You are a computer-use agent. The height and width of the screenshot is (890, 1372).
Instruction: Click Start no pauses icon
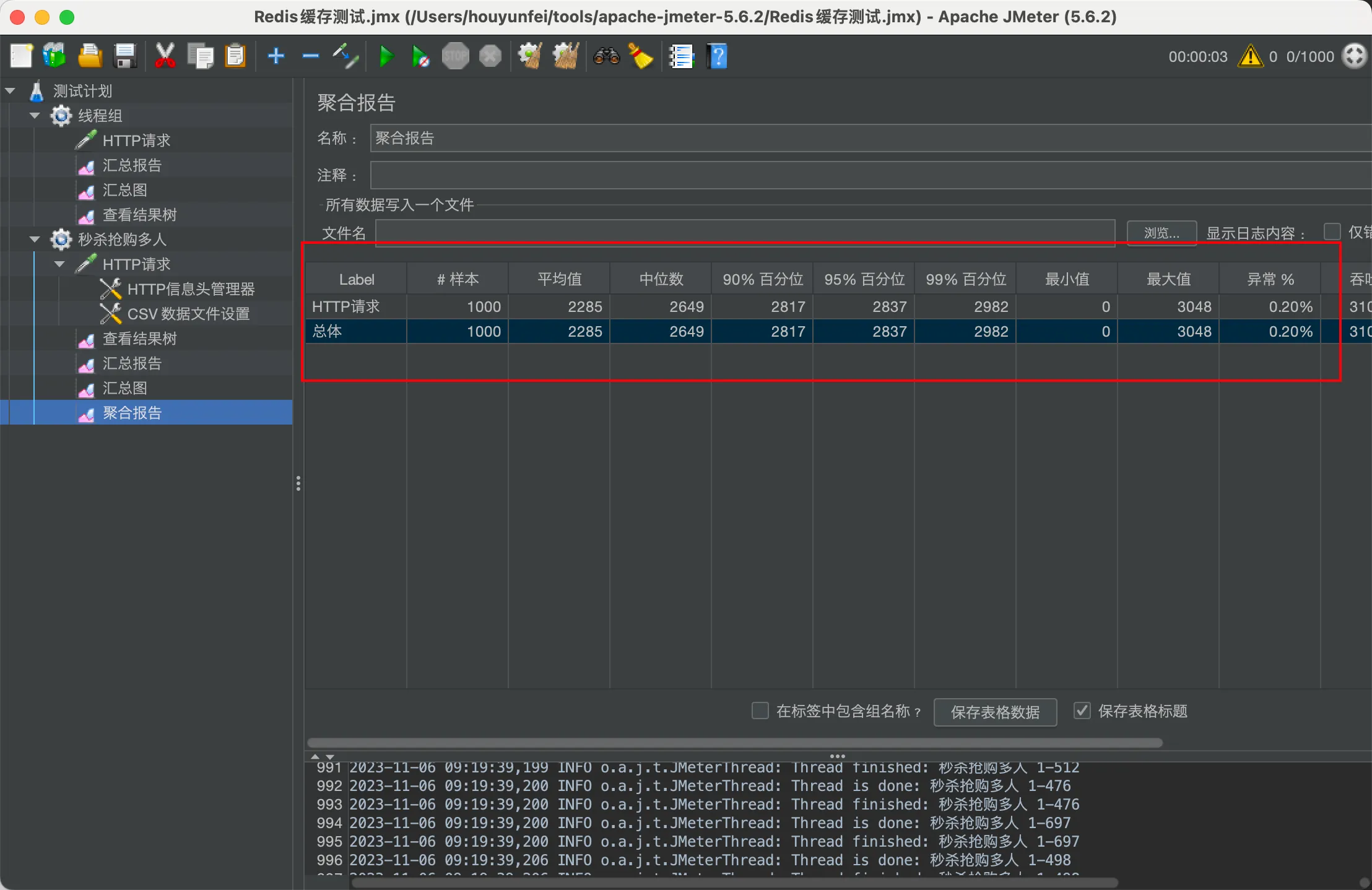point(420,56)
